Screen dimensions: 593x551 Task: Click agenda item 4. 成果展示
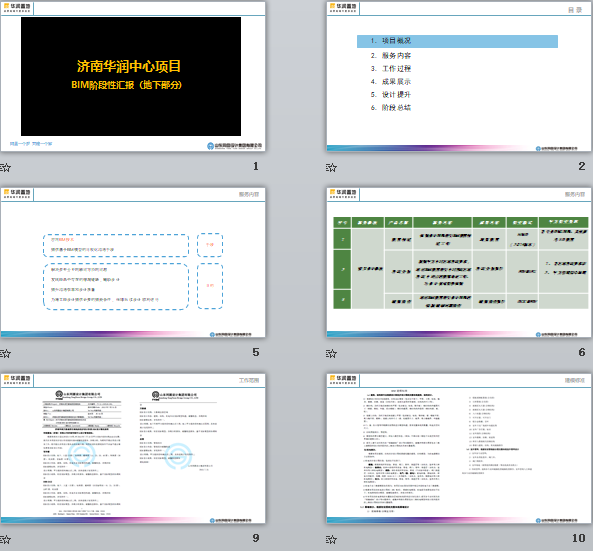click(x=391, y=82)
